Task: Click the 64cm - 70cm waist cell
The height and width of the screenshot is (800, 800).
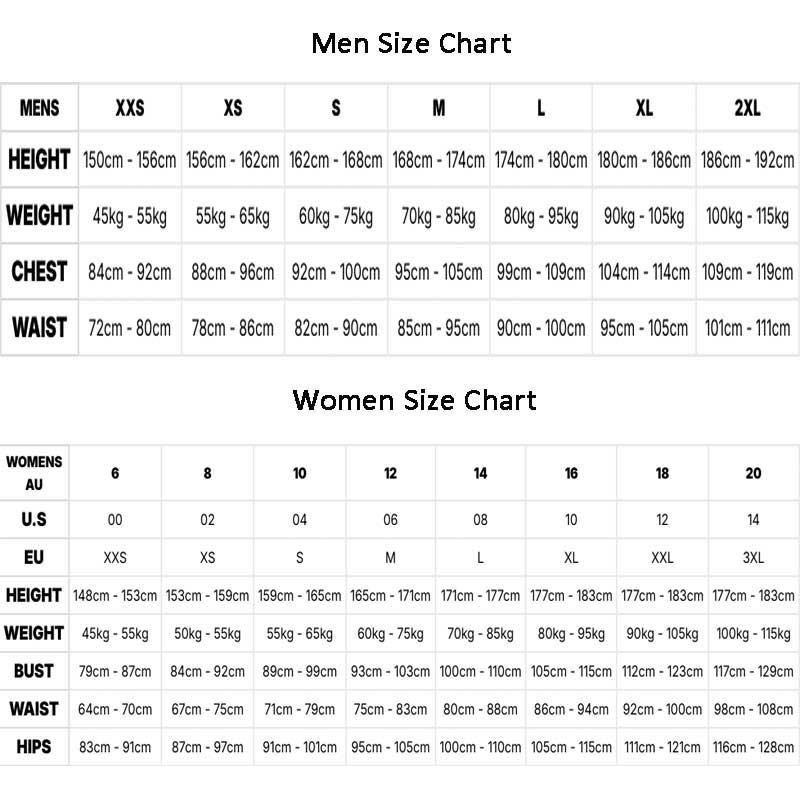Action: coord(115,709)
